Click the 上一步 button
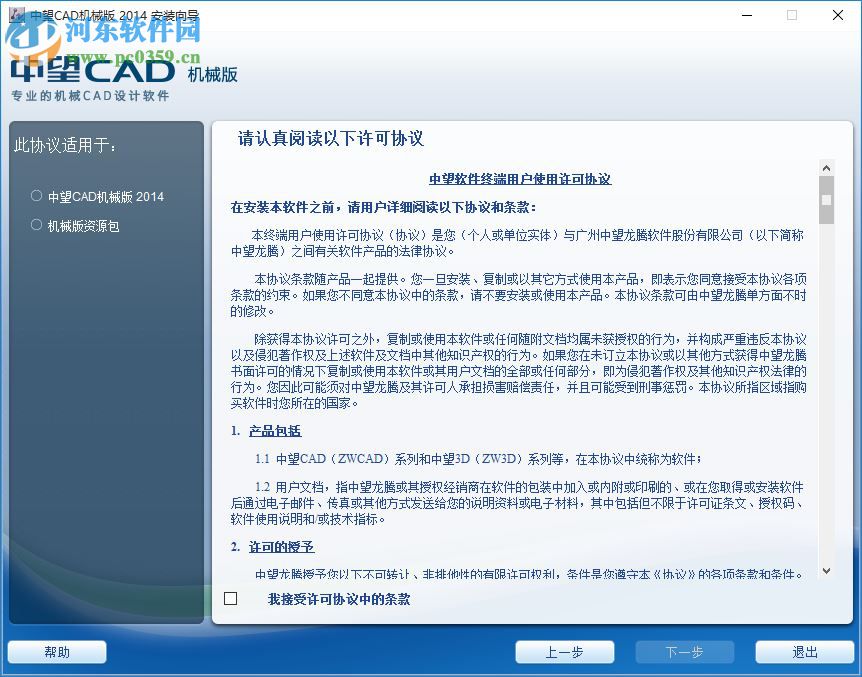This screenshot has height=677, width=862. (x=565, y=651)
